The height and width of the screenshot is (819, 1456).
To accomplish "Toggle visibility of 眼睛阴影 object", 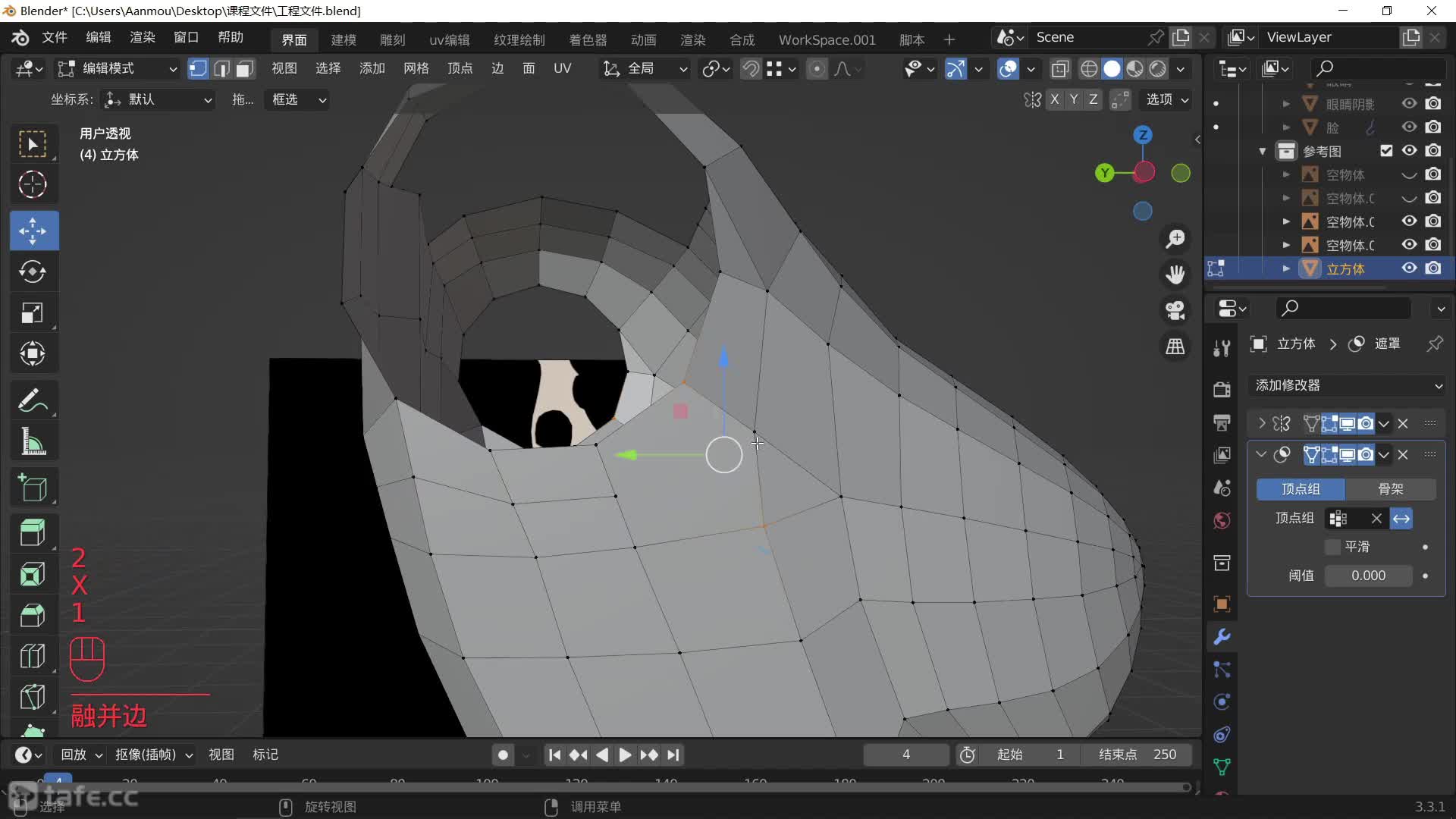I will coord(1409,104).
